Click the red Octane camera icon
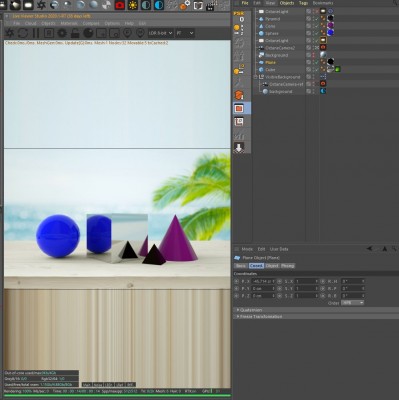Viewport: 399px width, 400px height. 120,5
